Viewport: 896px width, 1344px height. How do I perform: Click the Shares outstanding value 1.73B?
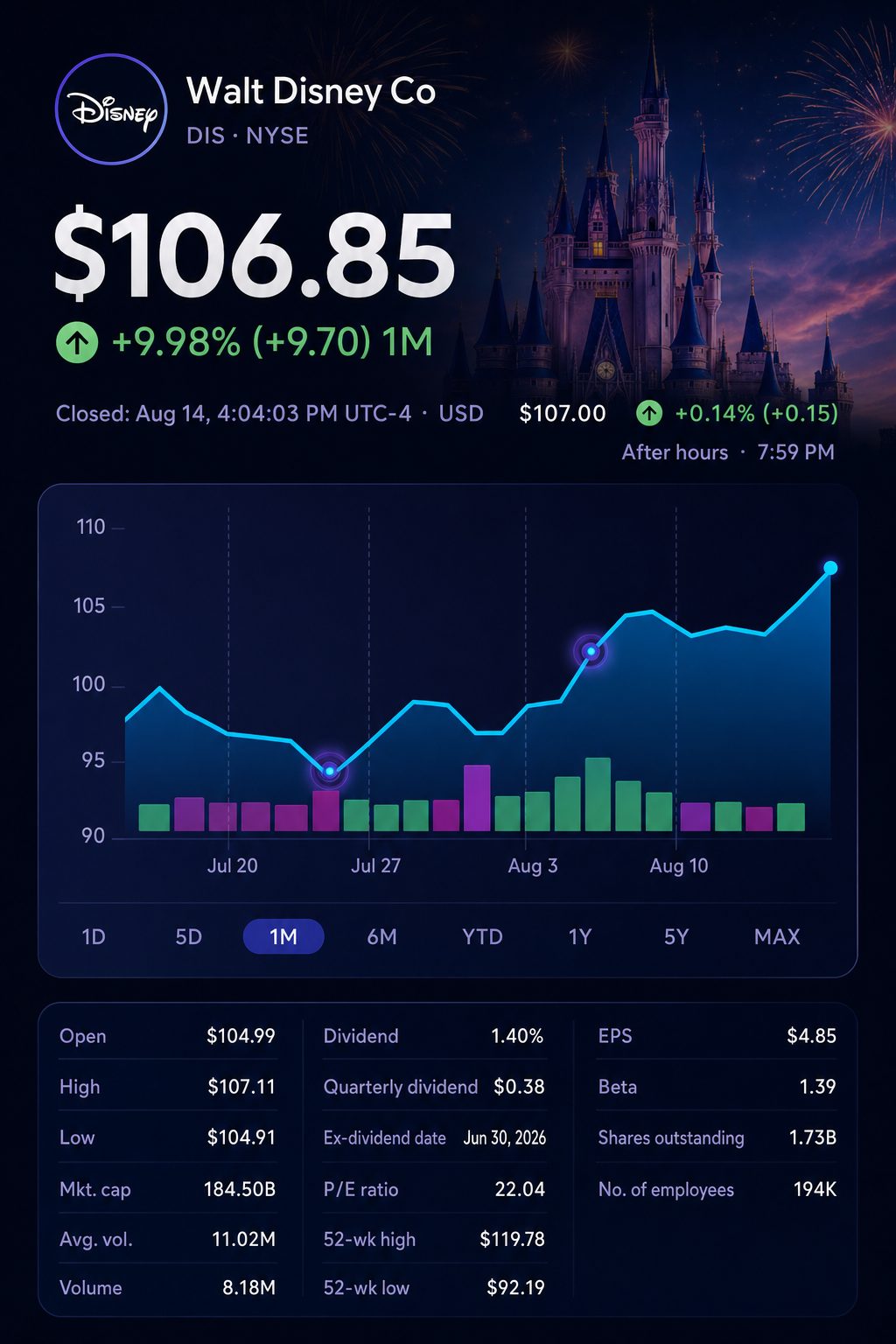pos(813,1137)
